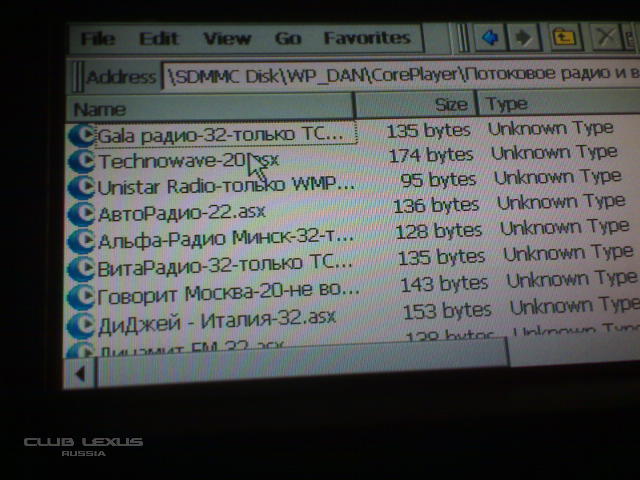Open the Go menu
Viewport: 640px width, 480px height.
288,39
